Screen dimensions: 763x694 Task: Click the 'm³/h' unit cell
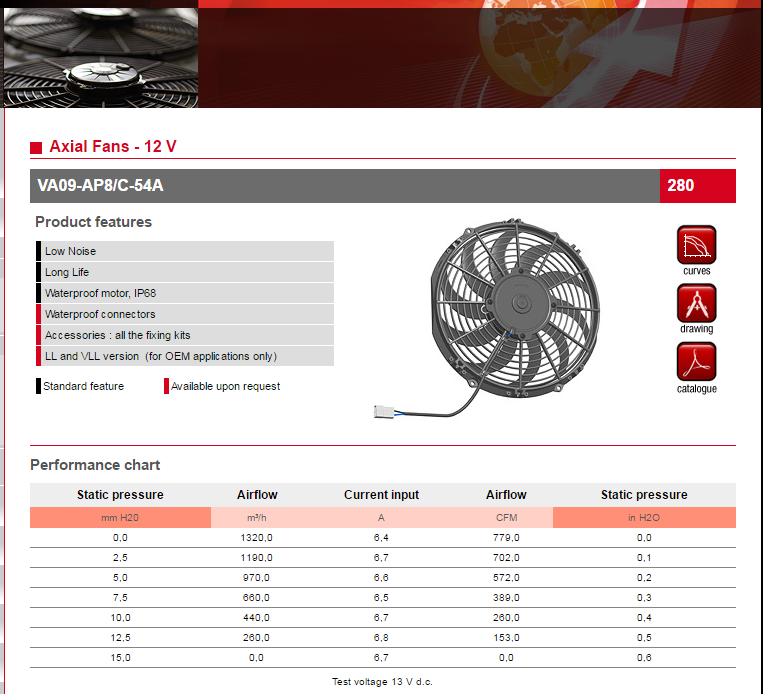pos(256,517)
